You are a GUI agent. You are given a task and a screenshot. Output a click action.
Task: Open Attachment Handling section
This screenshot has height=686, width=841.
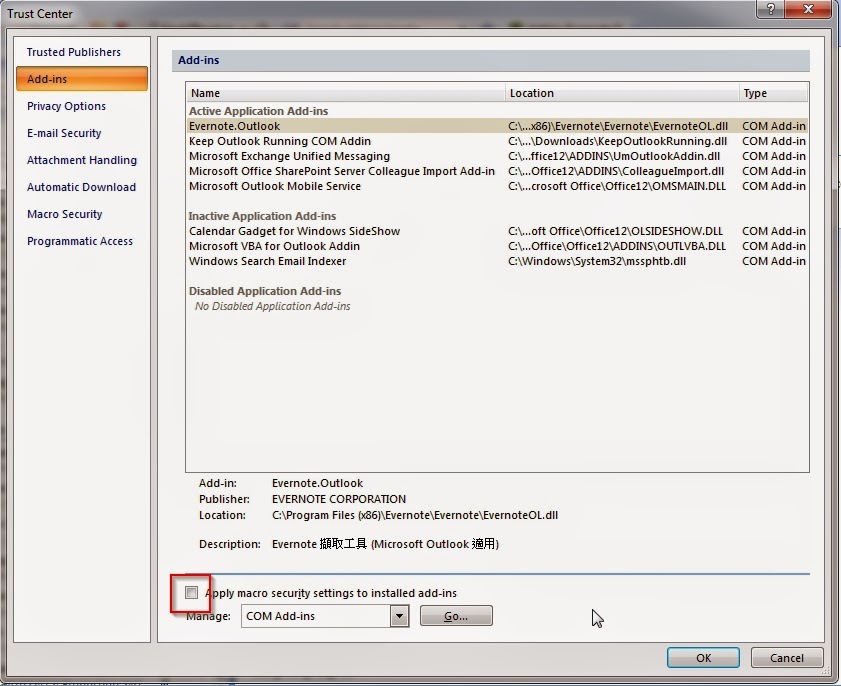pyautogui.click(x=82, y=160)
